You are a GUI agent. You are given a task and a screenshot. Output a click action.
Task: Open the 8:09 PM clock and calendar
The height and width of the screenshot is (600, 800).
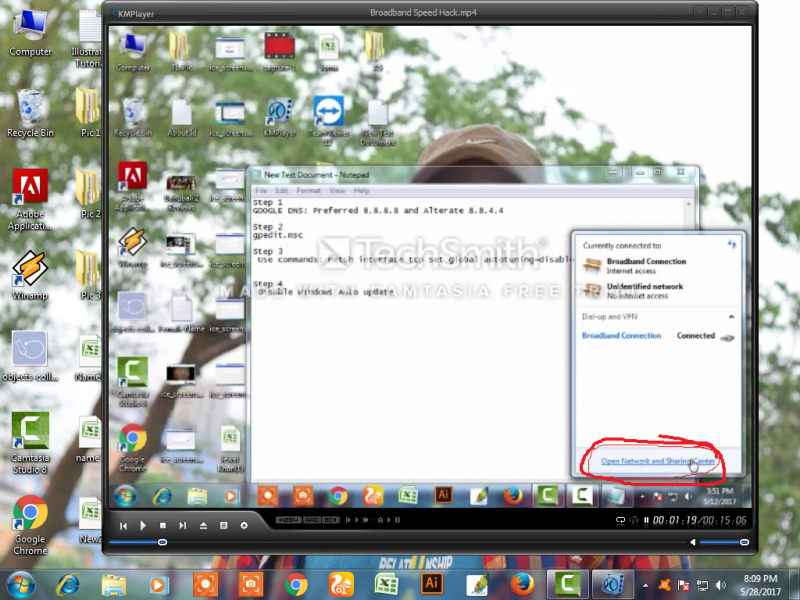[760, 585]
